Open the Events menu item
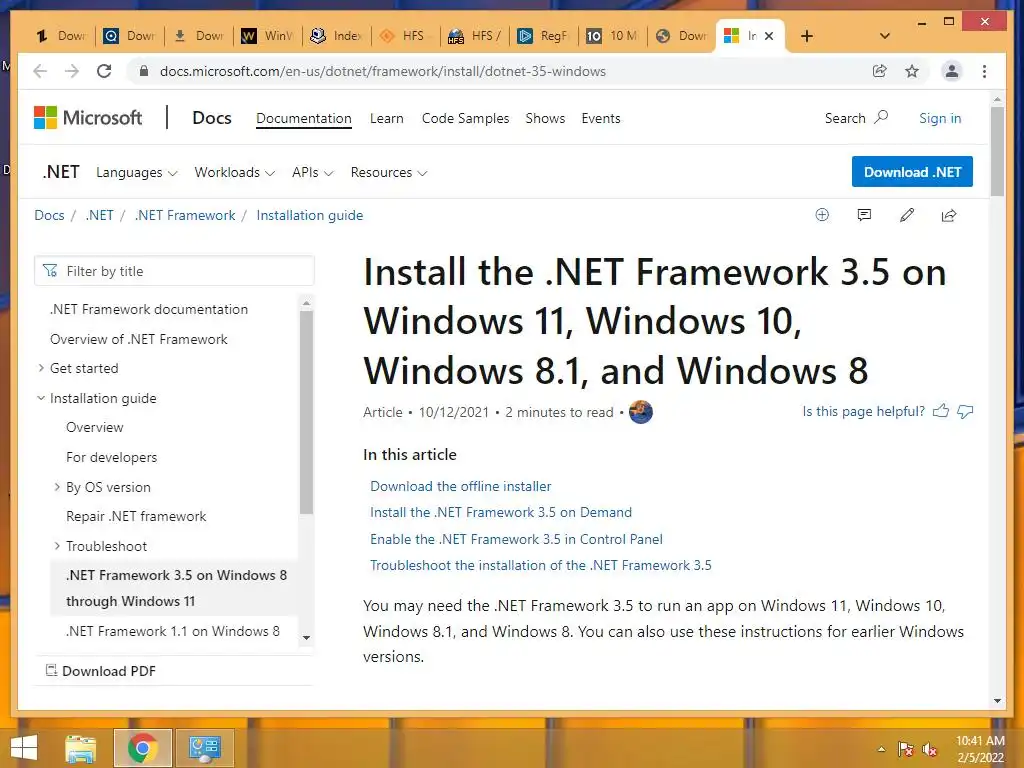 pyautogui.click(x=601, y=118)
